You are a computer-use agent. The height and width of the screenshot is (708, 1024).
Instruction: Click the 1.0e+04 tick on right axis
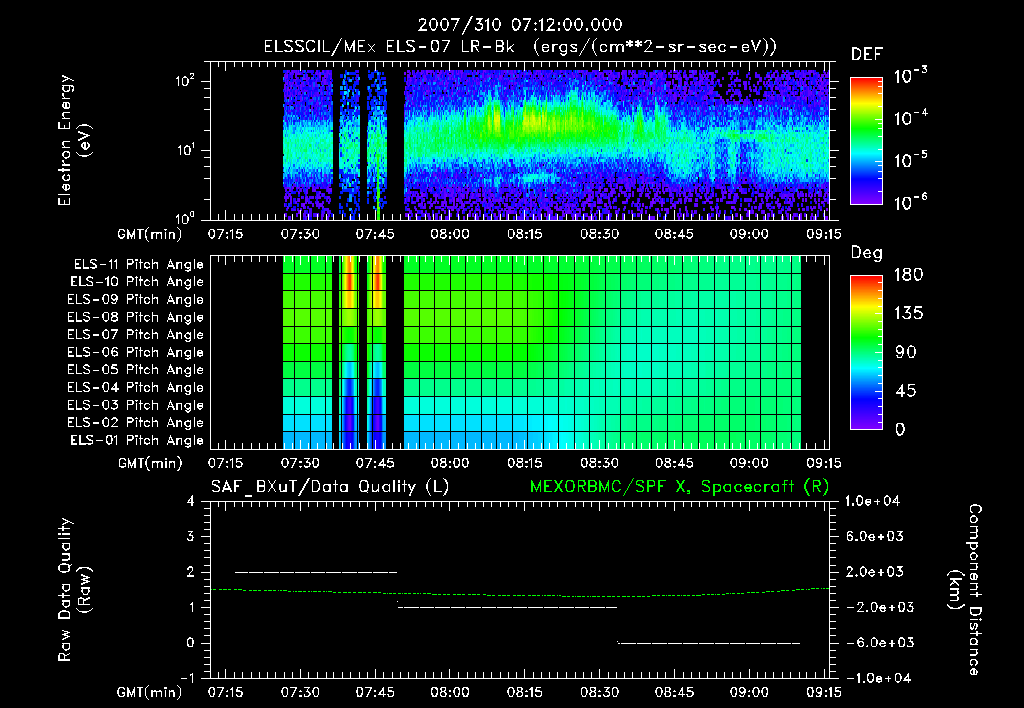coord(872,502)
